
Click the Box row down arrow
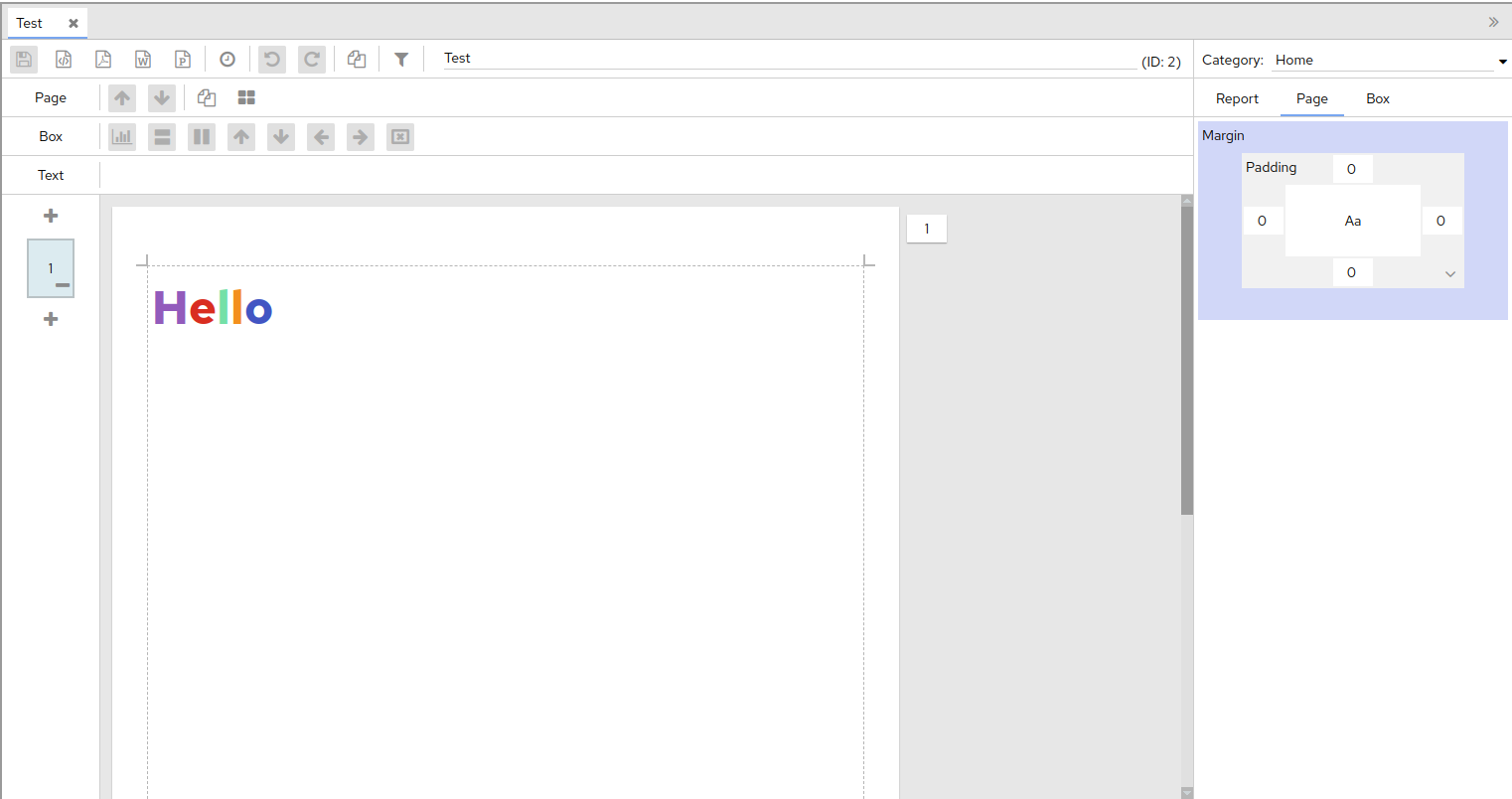(281, 136)
